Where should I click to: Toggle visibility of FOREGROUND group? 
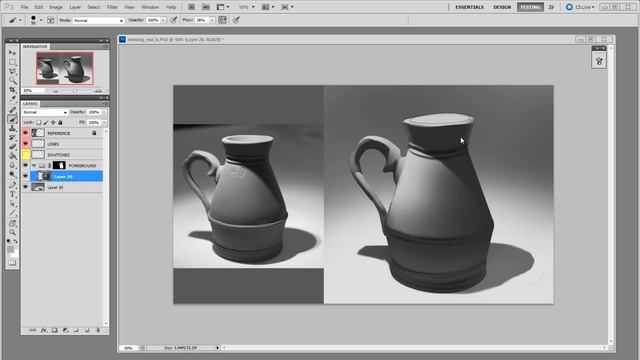(x=26, y=166)
